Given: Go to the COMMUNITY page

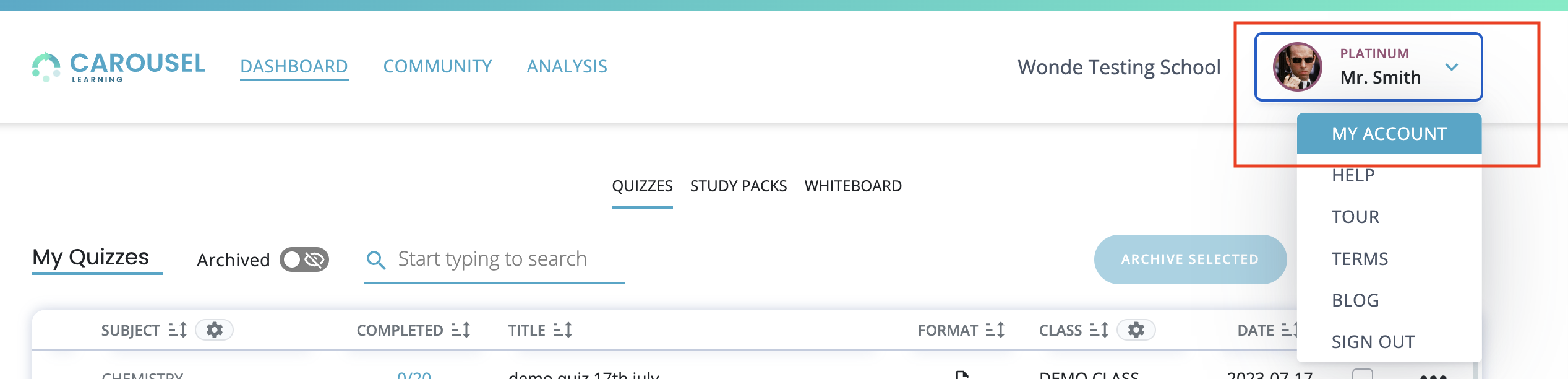Looking at the screenshot, I should [437, 66].
